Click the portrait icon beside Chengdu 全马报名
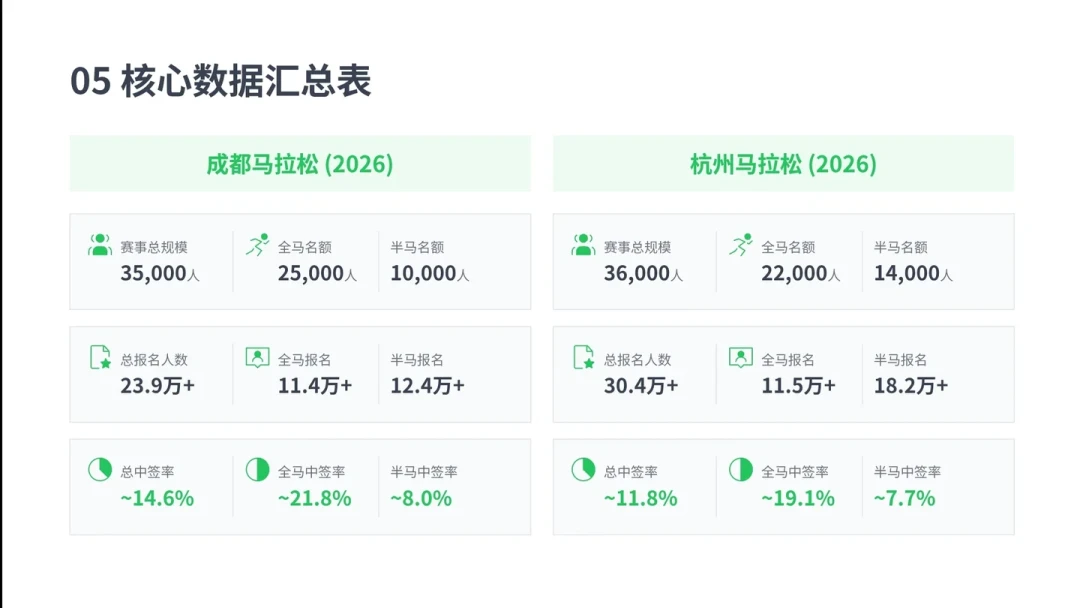1080x608 pixels. tap(258, 357)
